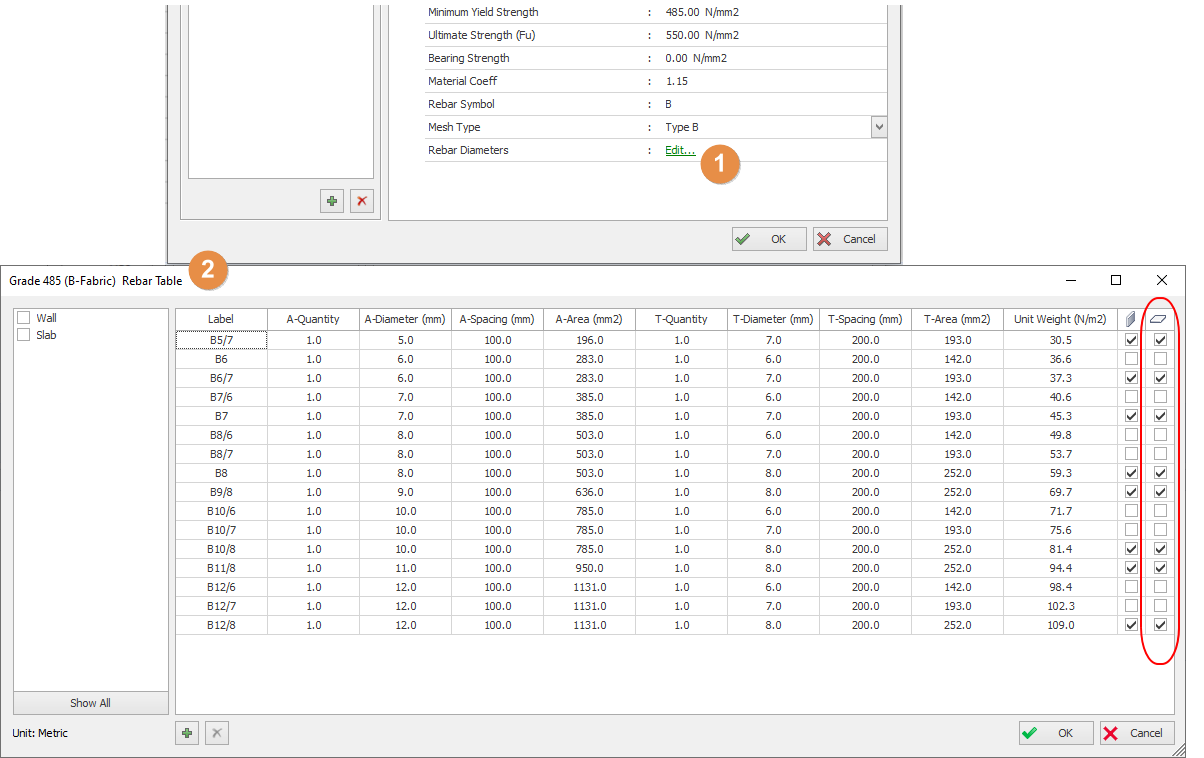Enable the Wall filter checkbox
This screenshot has height=758, width=1204.
(x=24, y=318)
